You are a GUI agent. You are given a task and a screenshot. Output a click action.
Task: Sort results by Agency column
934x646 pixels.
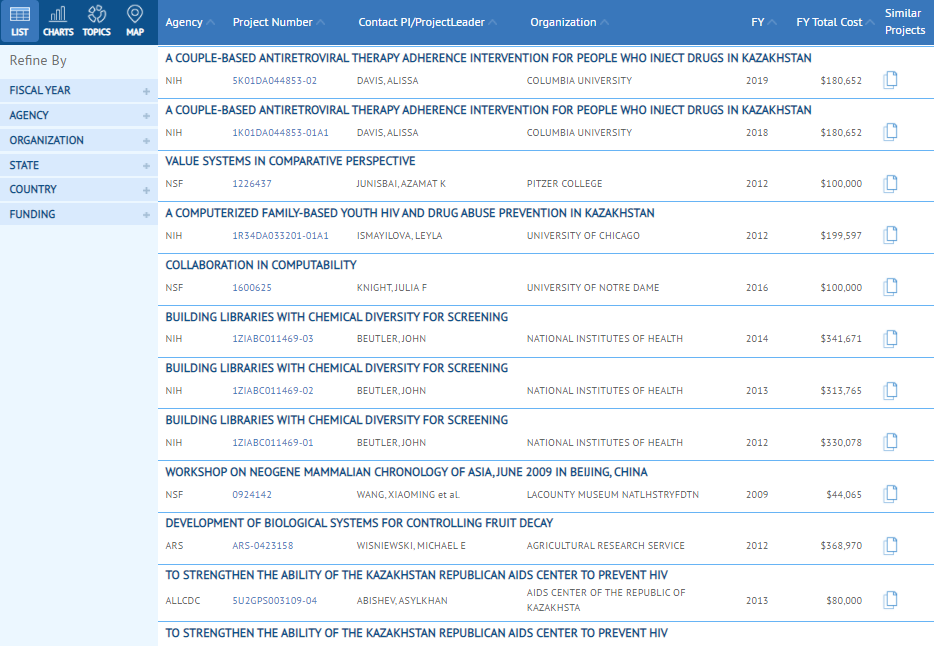pyautogui.click(x=189, y=22)
